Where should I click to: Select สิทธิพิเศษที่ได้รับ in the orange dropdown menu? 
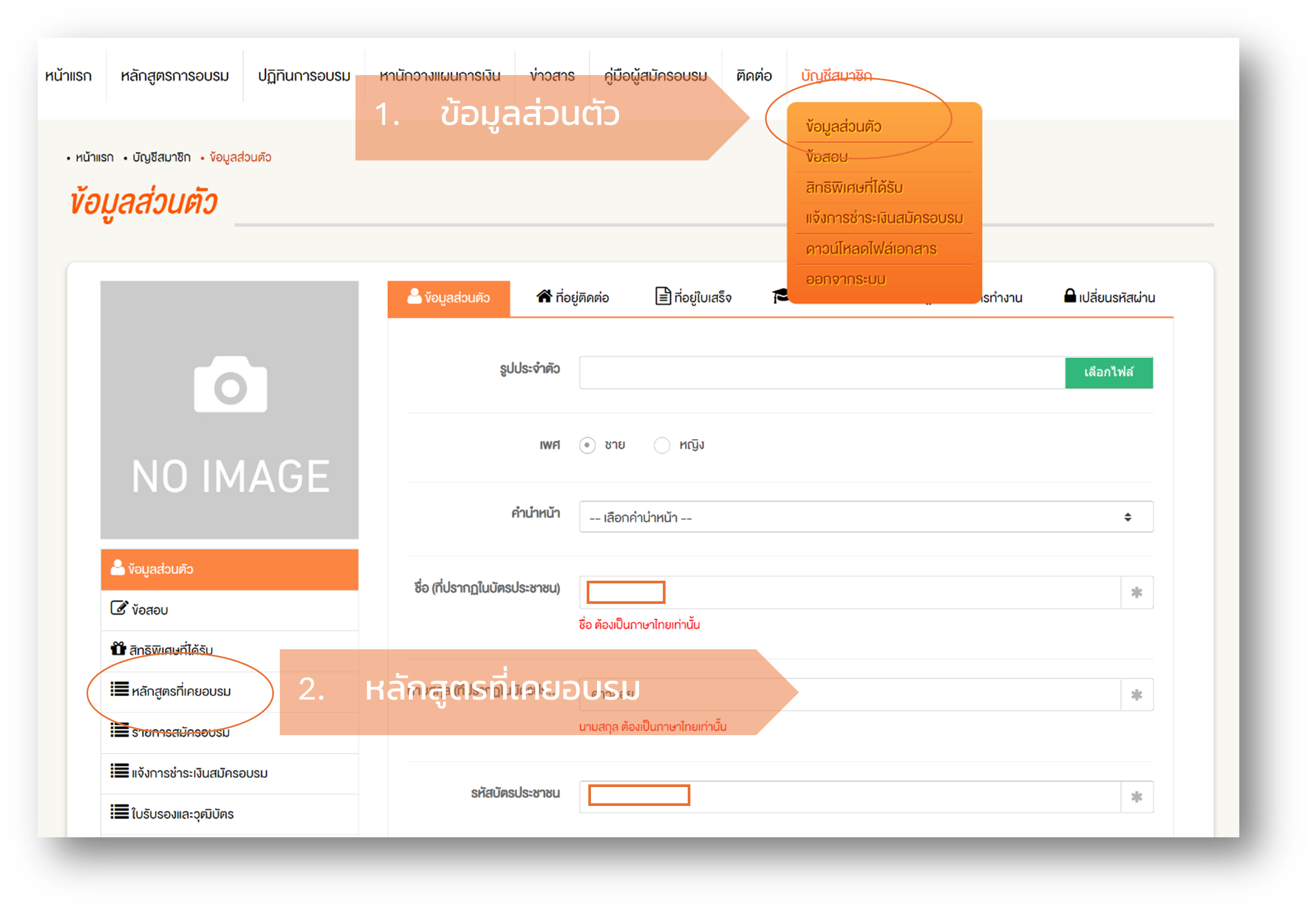pyautogui.click(x=854, y=187)
